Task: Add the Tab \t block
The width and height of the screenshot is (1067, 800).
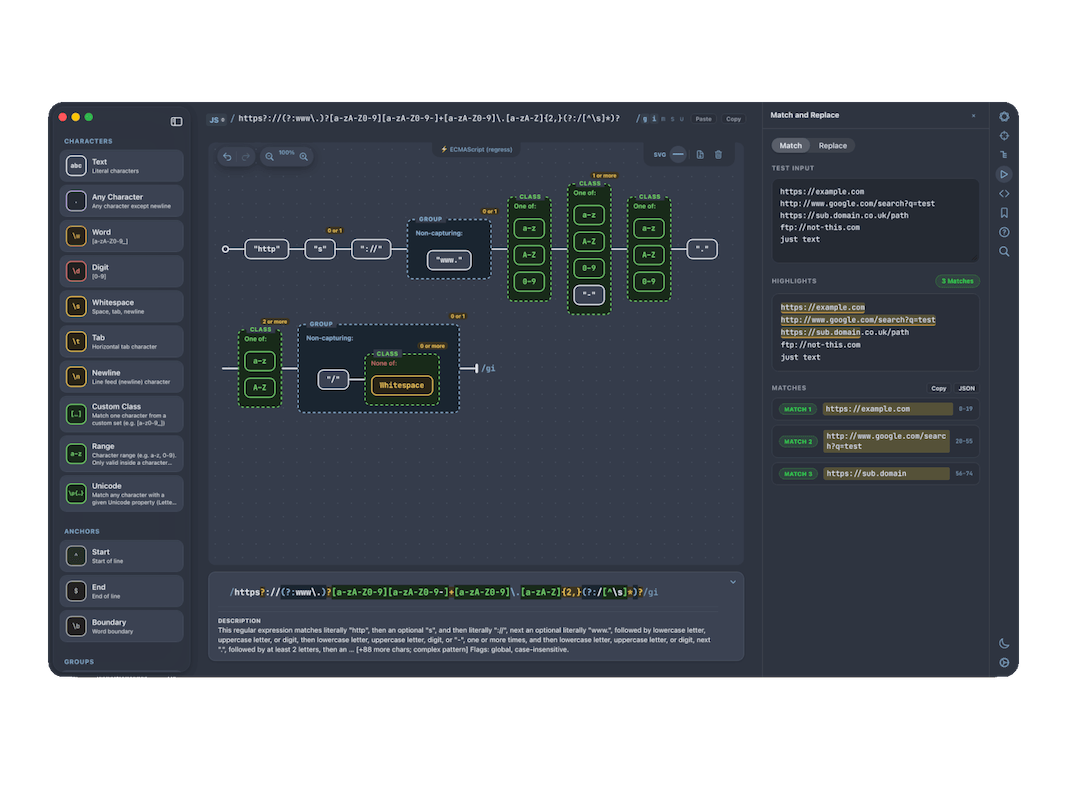Action: pos(122,341)
